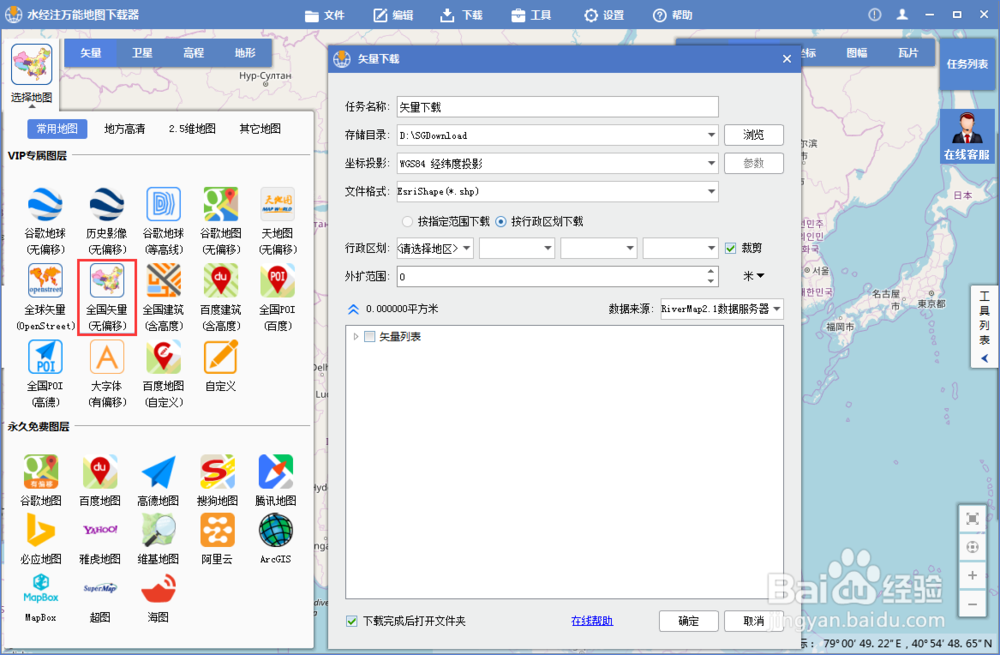Open the 编辑 menu
Image resolution: width=1000 pixels, height=655 pixels.
pyautogui.click(x=393, y=15)
